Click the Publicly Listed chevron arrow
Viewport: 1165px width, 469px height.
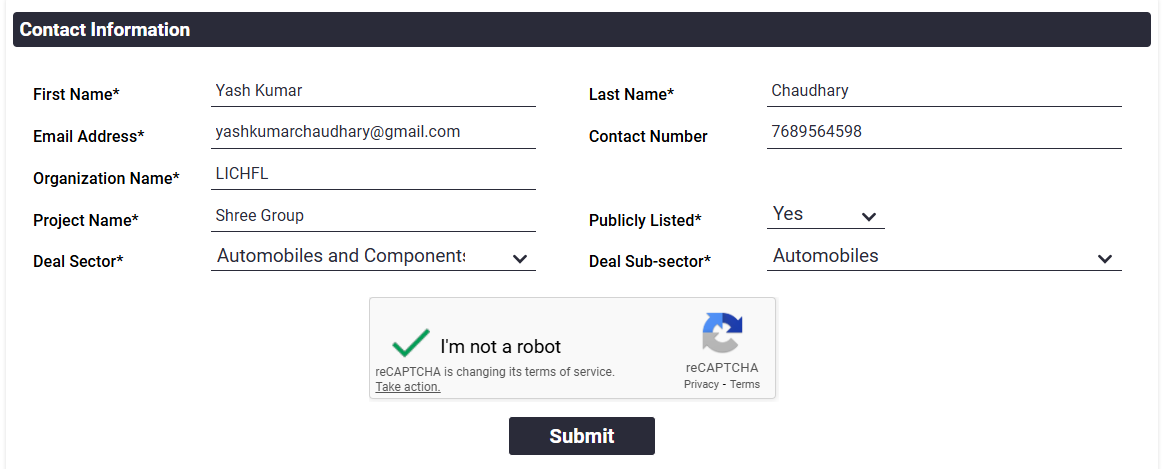coord(869,217)
